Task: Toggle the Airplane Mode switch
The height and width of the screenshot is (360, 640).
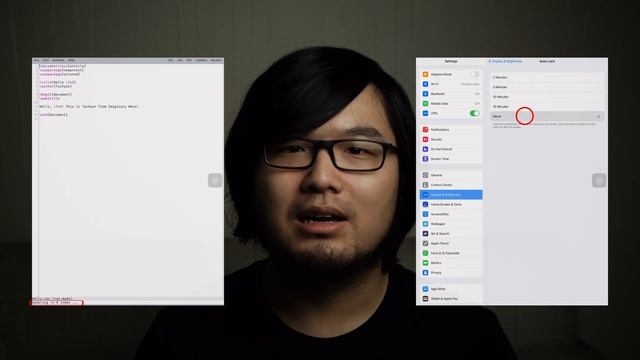Action: [x=474, y=74]
